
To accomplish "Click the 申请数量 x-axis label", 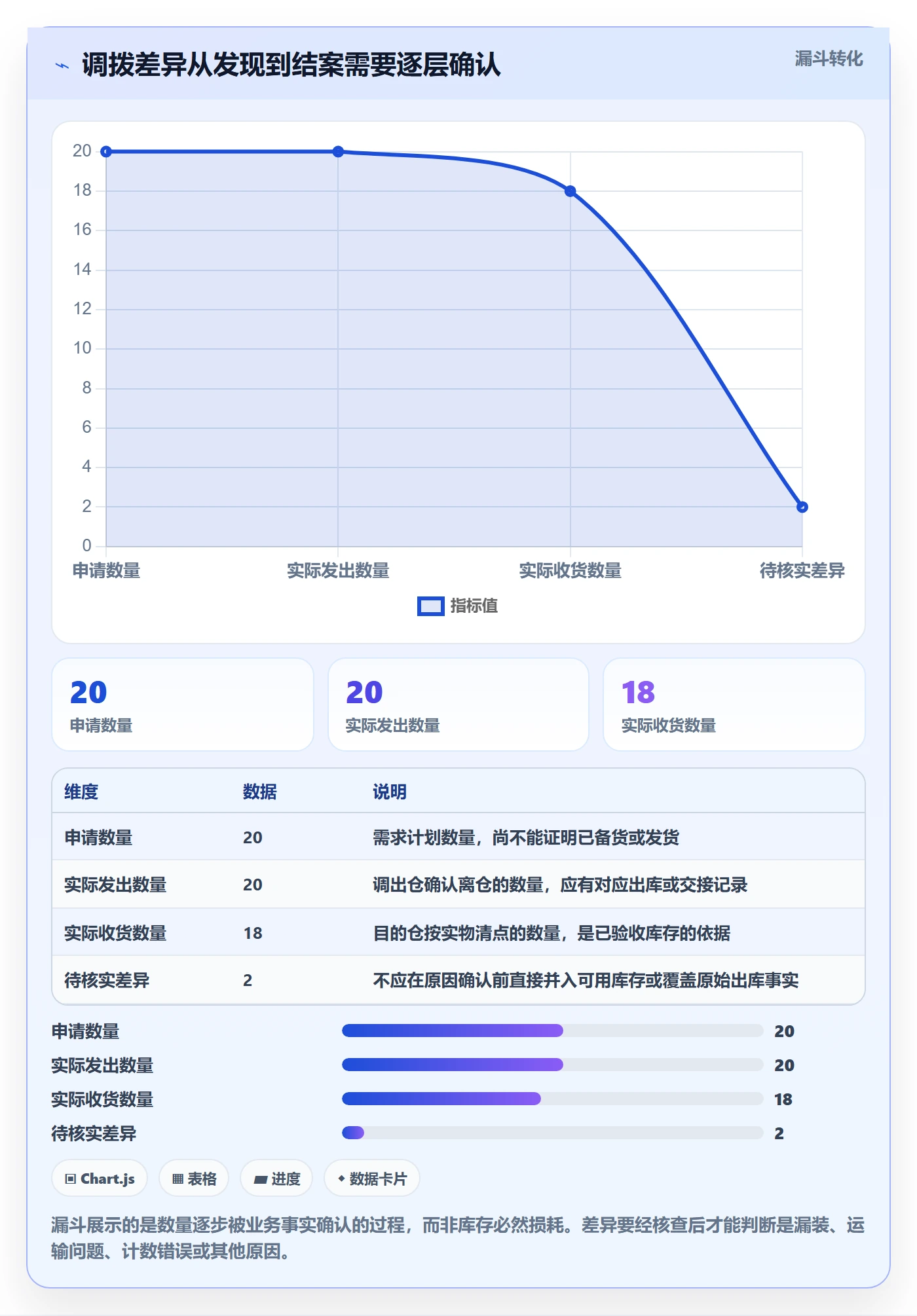I will pos(106,571).
